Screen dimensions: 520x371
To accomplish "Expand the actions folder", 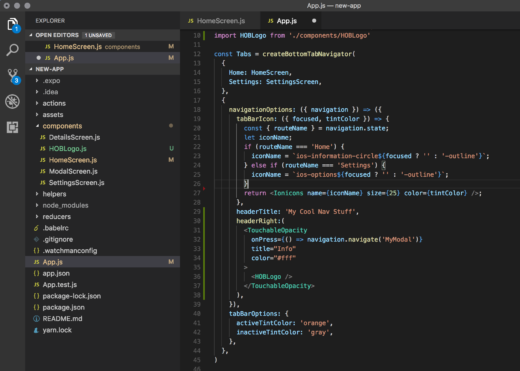I will coord(37,103).
